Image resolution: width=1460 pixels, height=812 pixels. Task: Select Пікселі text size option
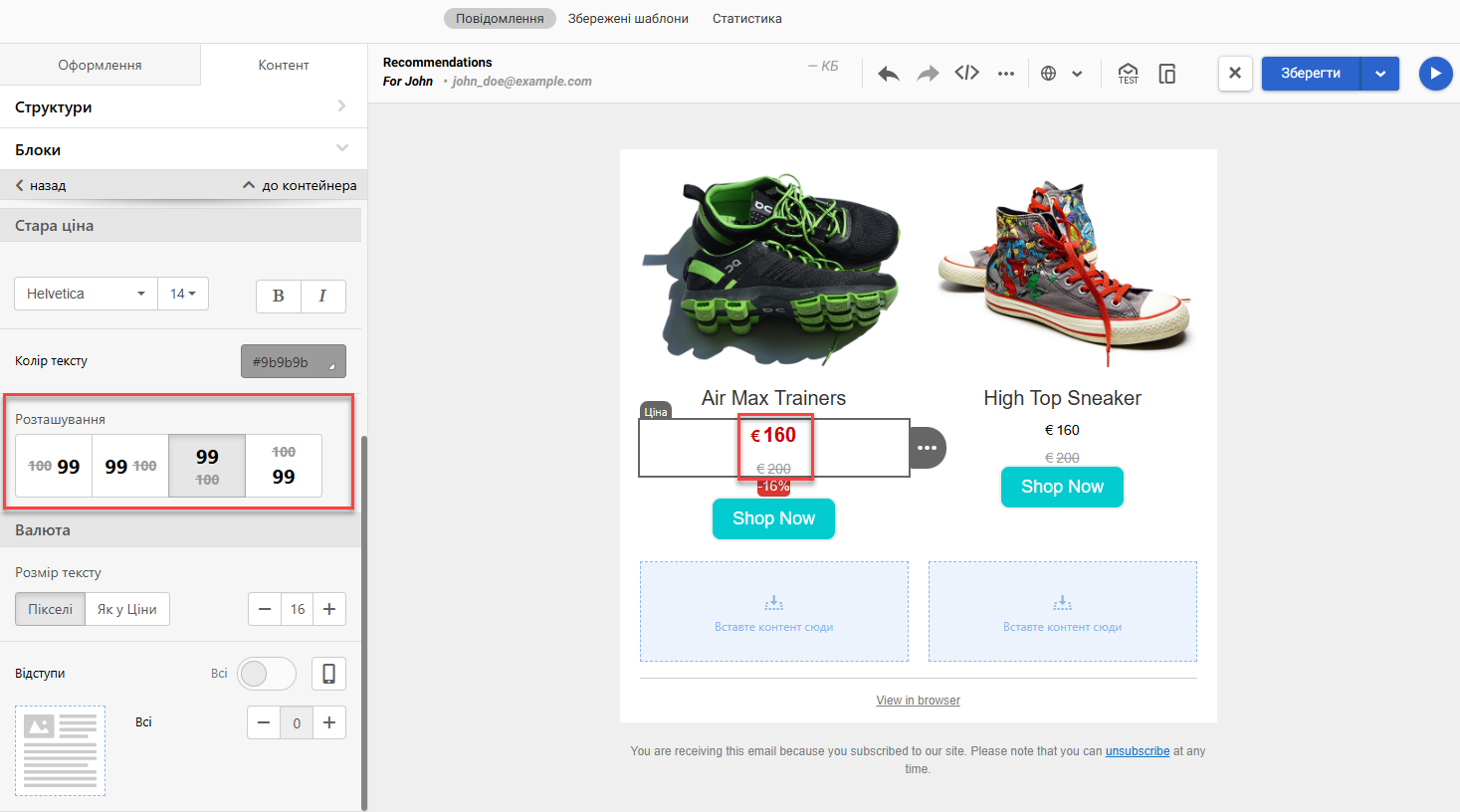[x=50, y=609]
